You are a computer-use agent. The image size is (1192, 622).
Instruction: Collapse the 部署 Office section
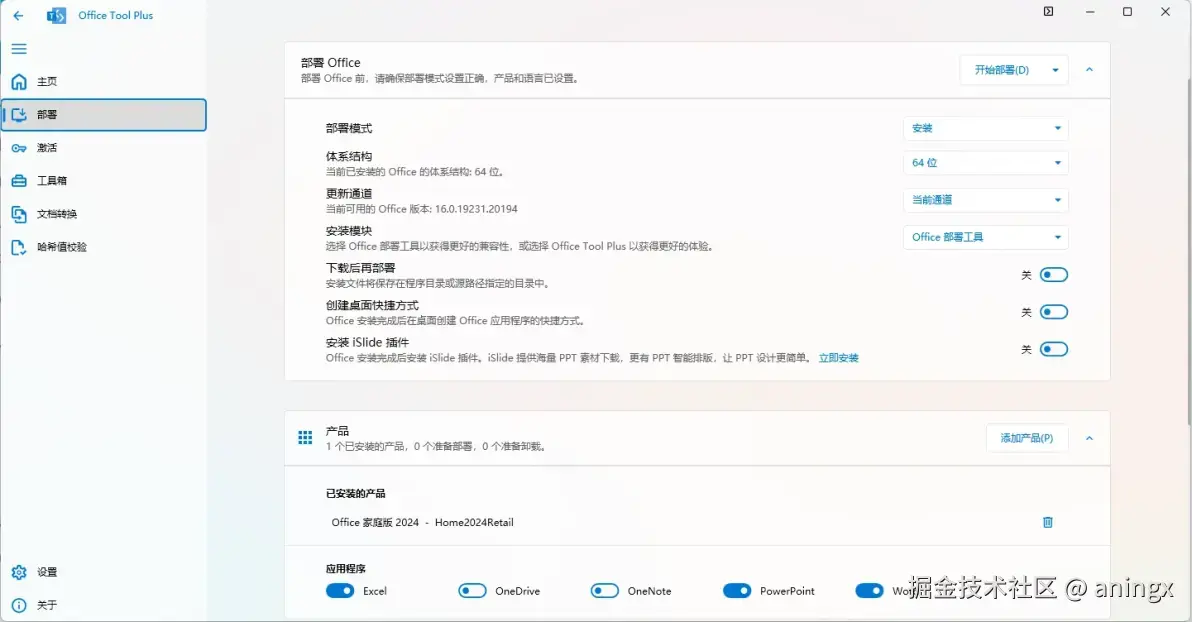[1089, 70]
